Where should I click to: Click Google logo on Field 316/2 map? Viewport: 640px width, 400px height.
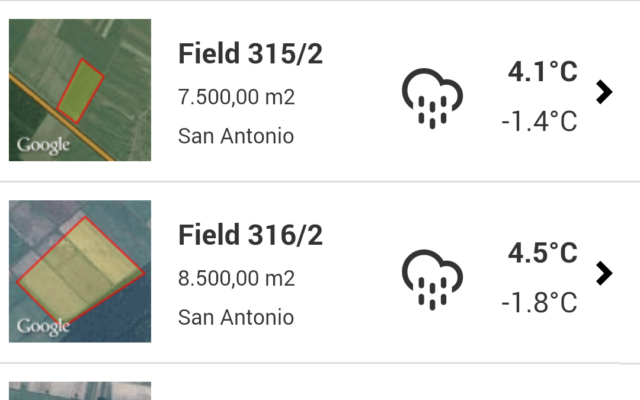(x=43, y=327)
